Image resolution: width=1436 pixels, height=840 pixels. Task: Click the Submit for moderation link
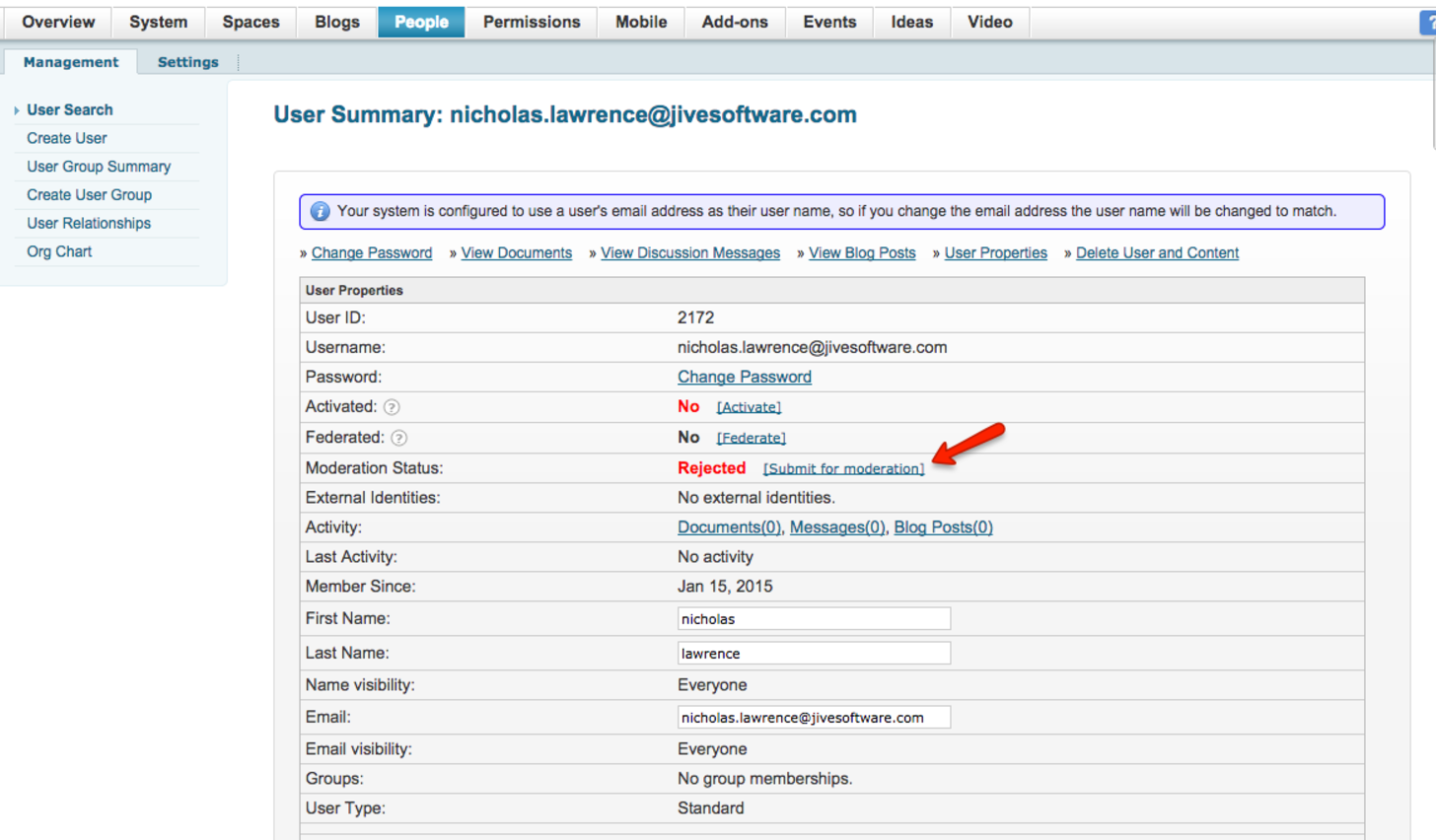(x=843, y=469)
